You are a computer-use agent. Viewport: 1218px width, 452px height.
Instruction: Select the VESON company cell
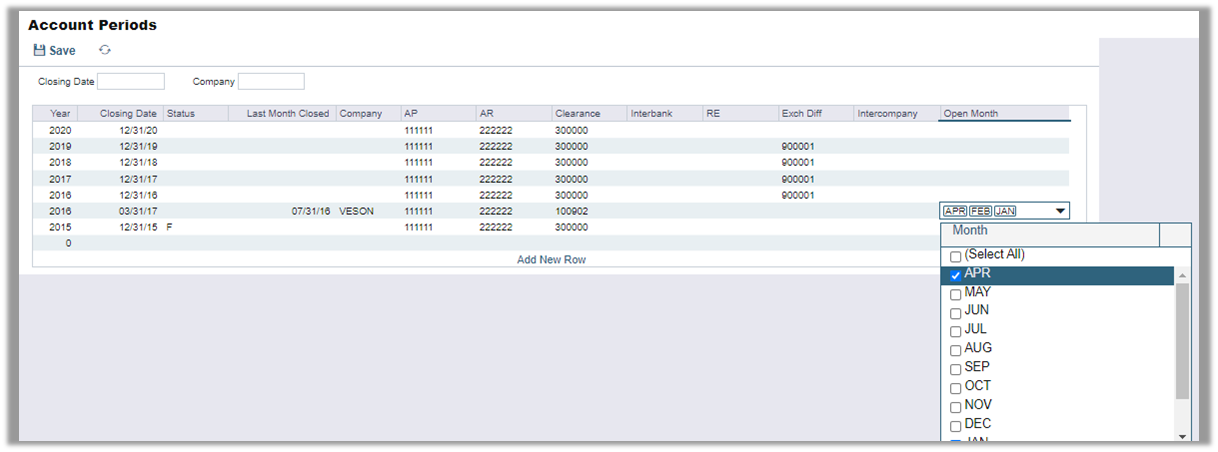click(x=356, y=211)
